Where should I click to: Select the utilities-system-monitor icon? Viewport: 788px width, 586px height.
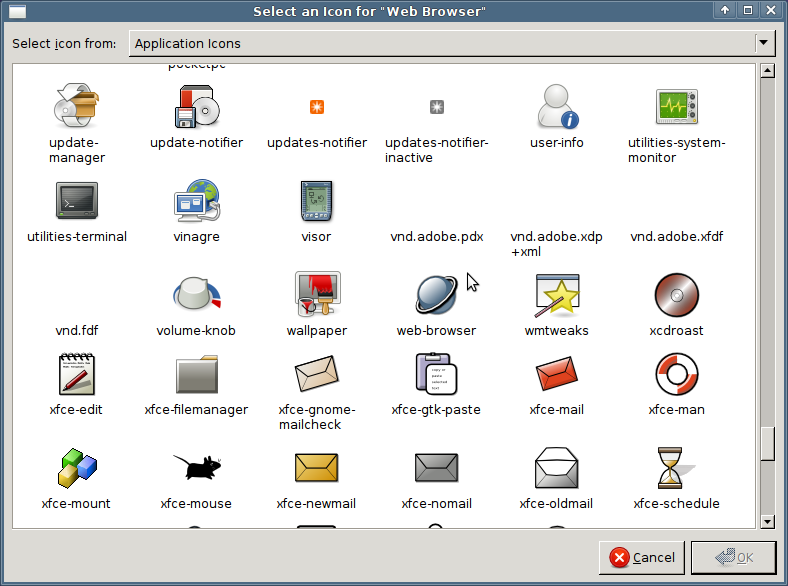[676, 106]
